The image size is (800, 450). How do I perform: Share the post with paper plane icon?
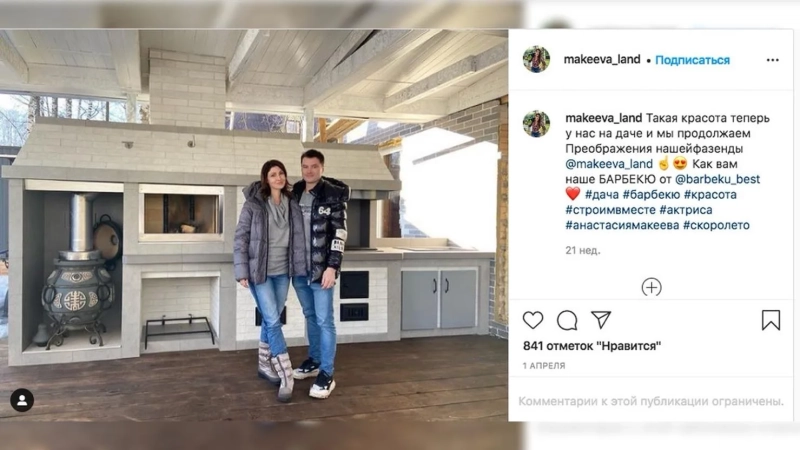(601, 320)
